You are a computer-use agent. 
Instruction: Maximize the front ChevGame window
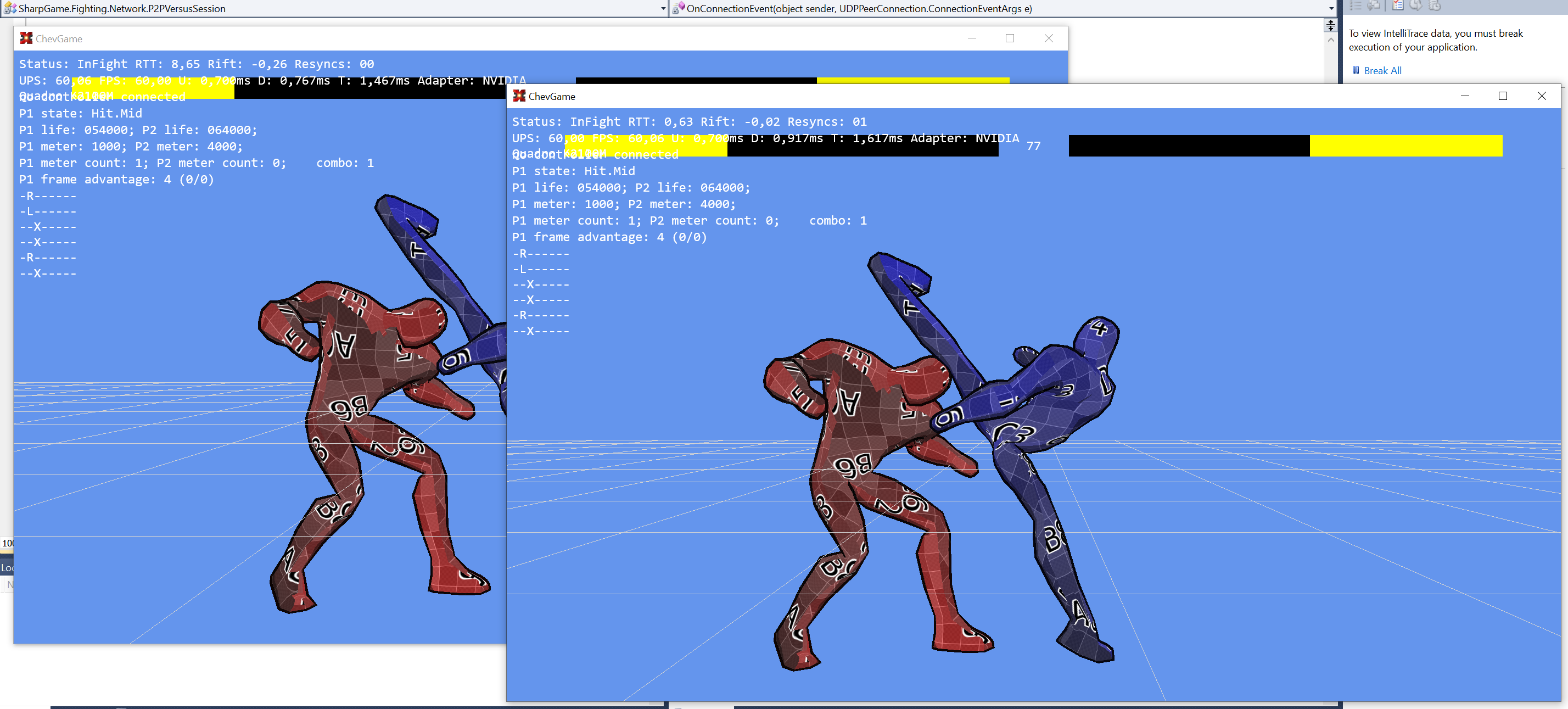[1502, 96]
